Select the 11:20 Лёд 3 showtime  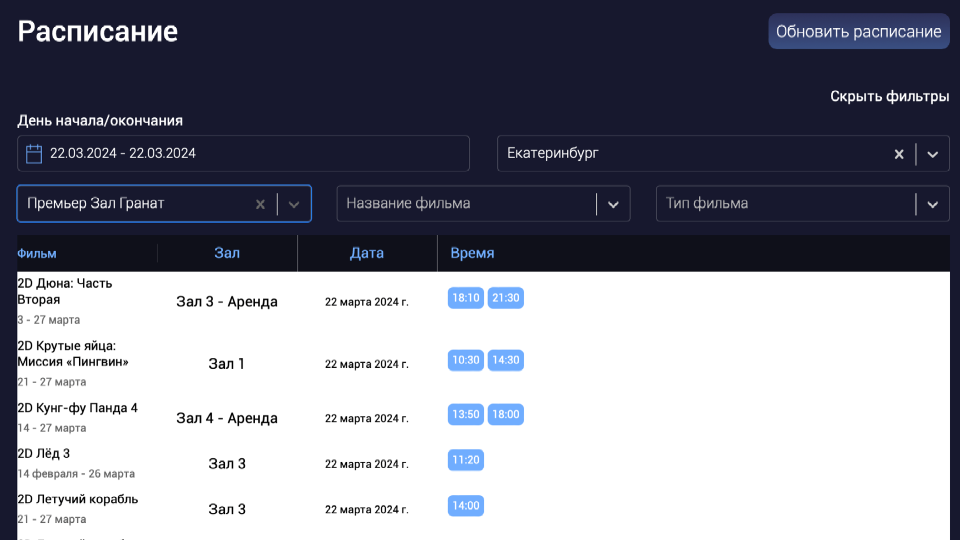[x=466, y=460]
